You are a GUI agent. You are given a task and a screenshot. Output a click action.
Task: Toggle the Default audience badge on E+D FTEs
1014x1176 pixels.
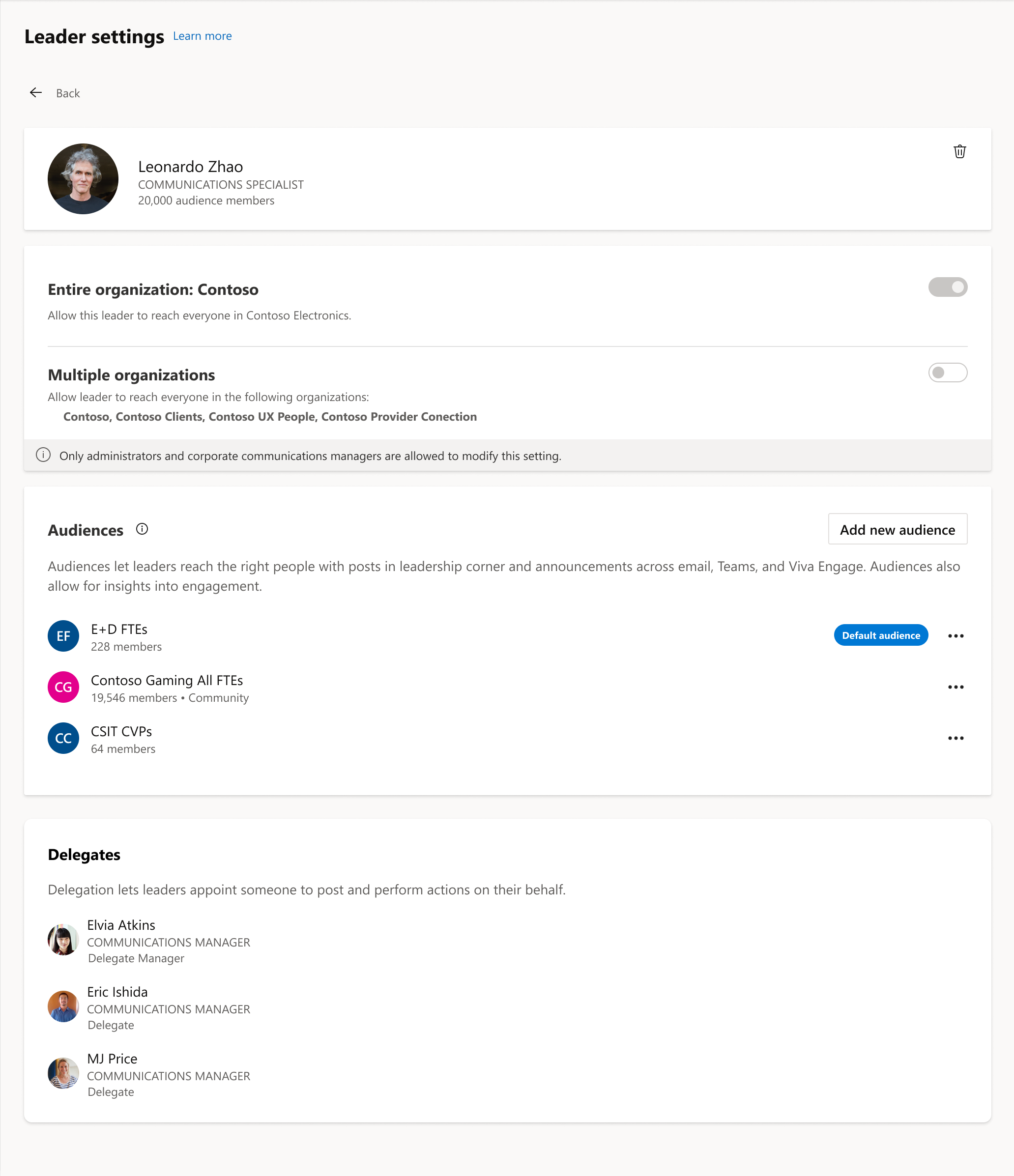[881, 635]
